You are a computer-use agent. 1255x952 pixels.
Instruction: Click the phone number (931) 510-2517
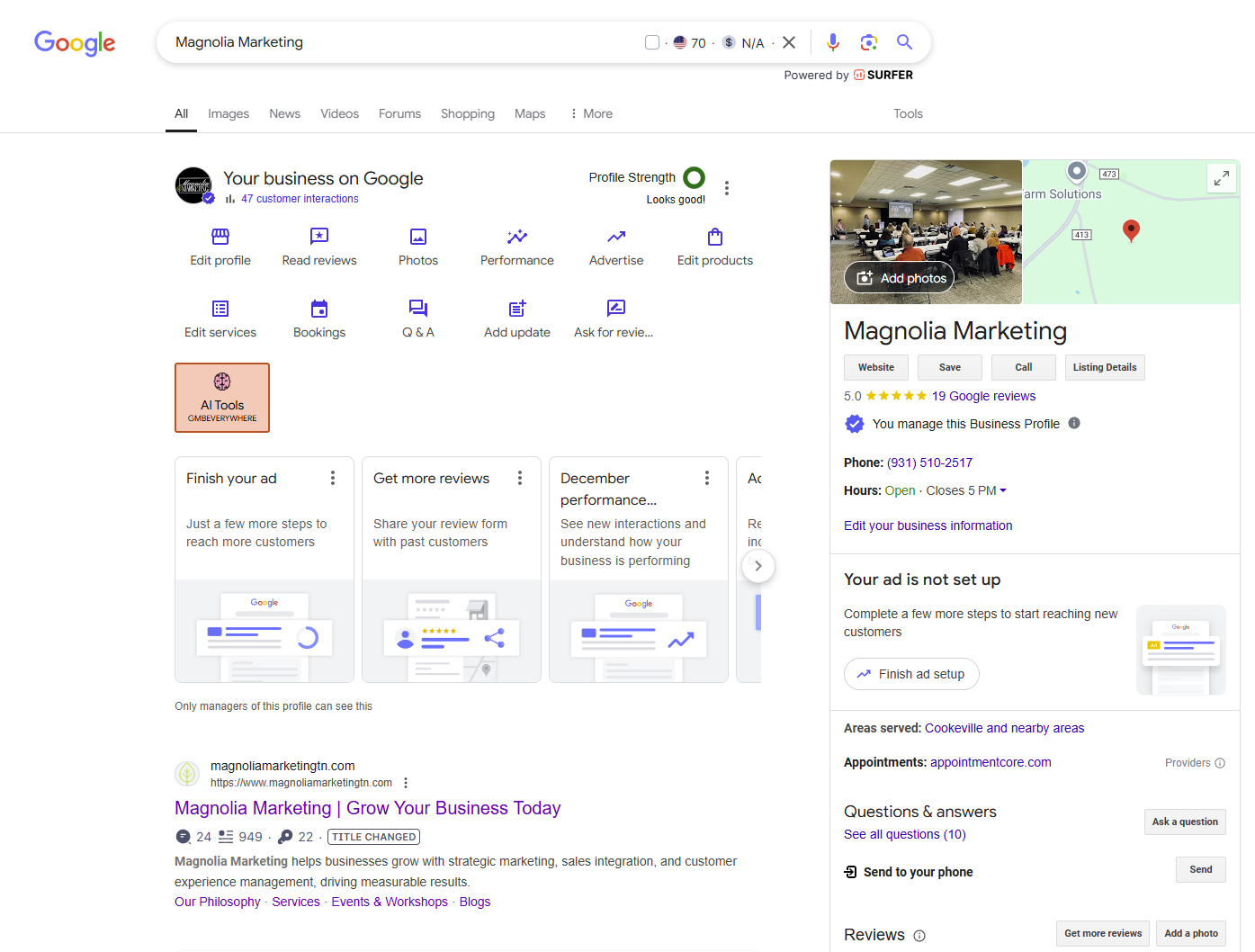929,463
